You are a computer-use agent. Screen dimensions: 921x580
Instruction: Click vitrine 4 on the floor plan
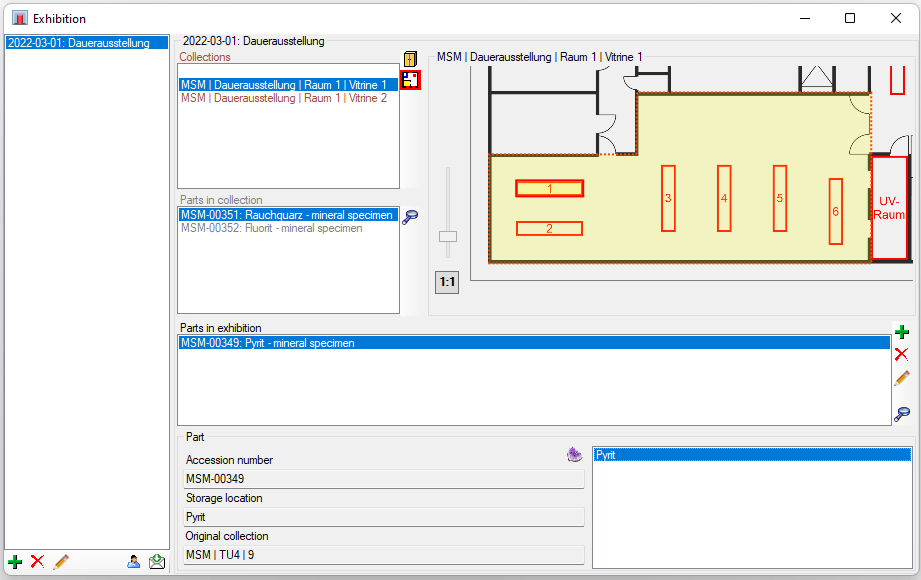pyautogui.click(x=724, y=198)
